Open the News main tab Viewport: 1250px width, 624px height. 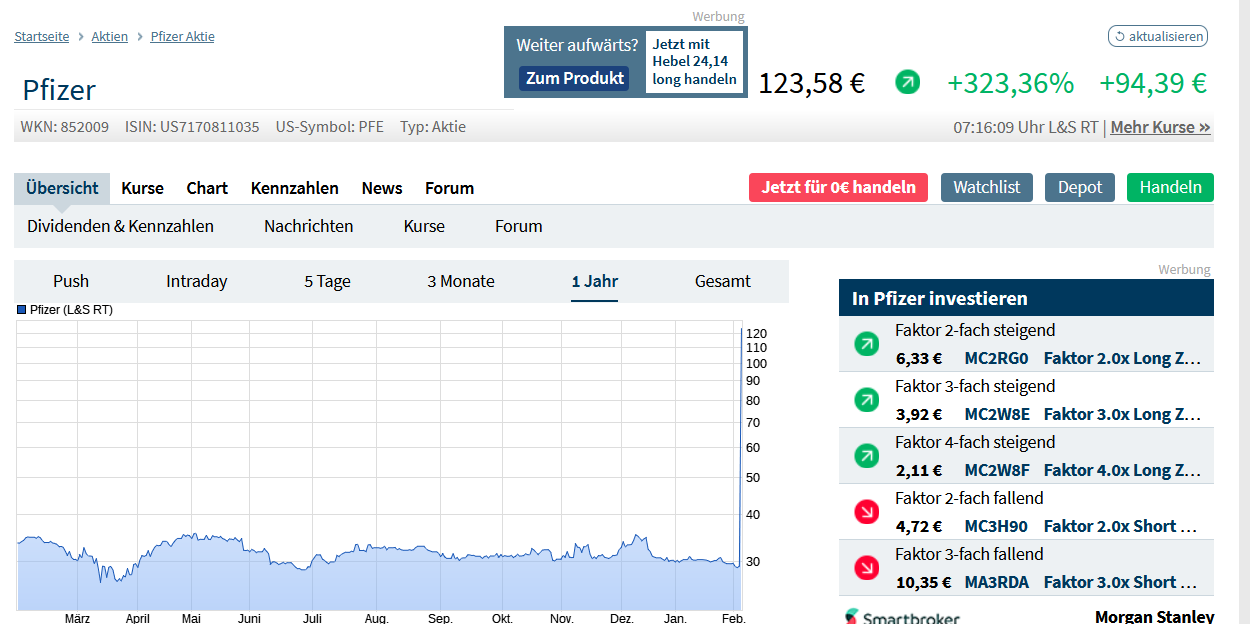[382, 188]
